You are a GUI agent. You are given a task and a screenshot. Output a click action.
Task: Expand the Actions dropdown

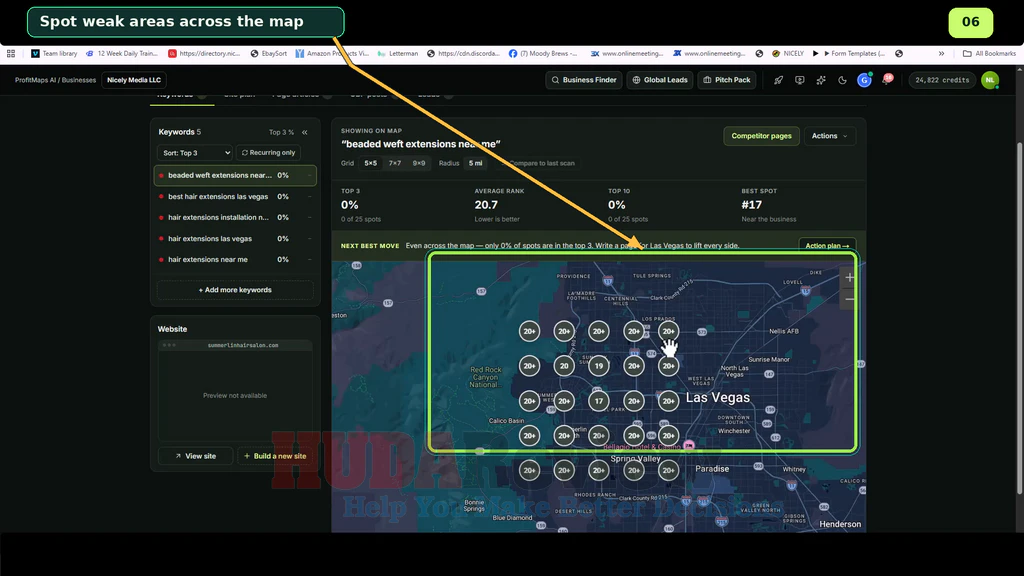point(829,136)
